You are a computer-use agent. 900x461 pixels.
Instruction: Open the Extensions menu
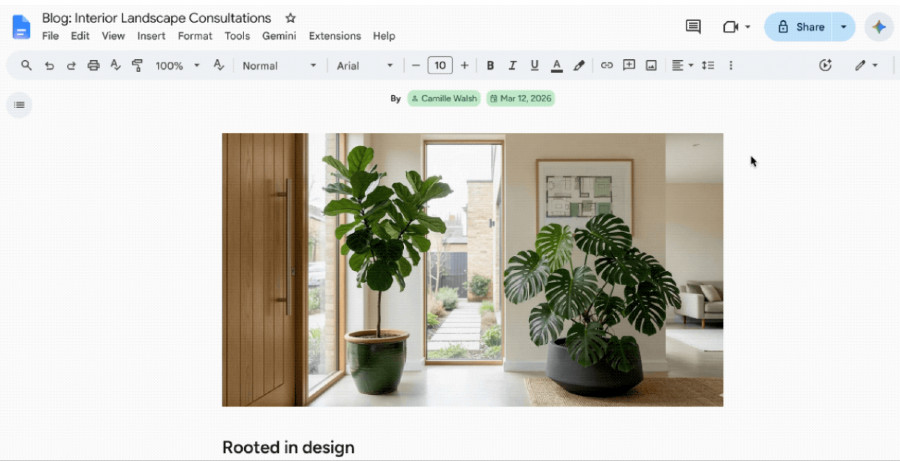[335, 36]
